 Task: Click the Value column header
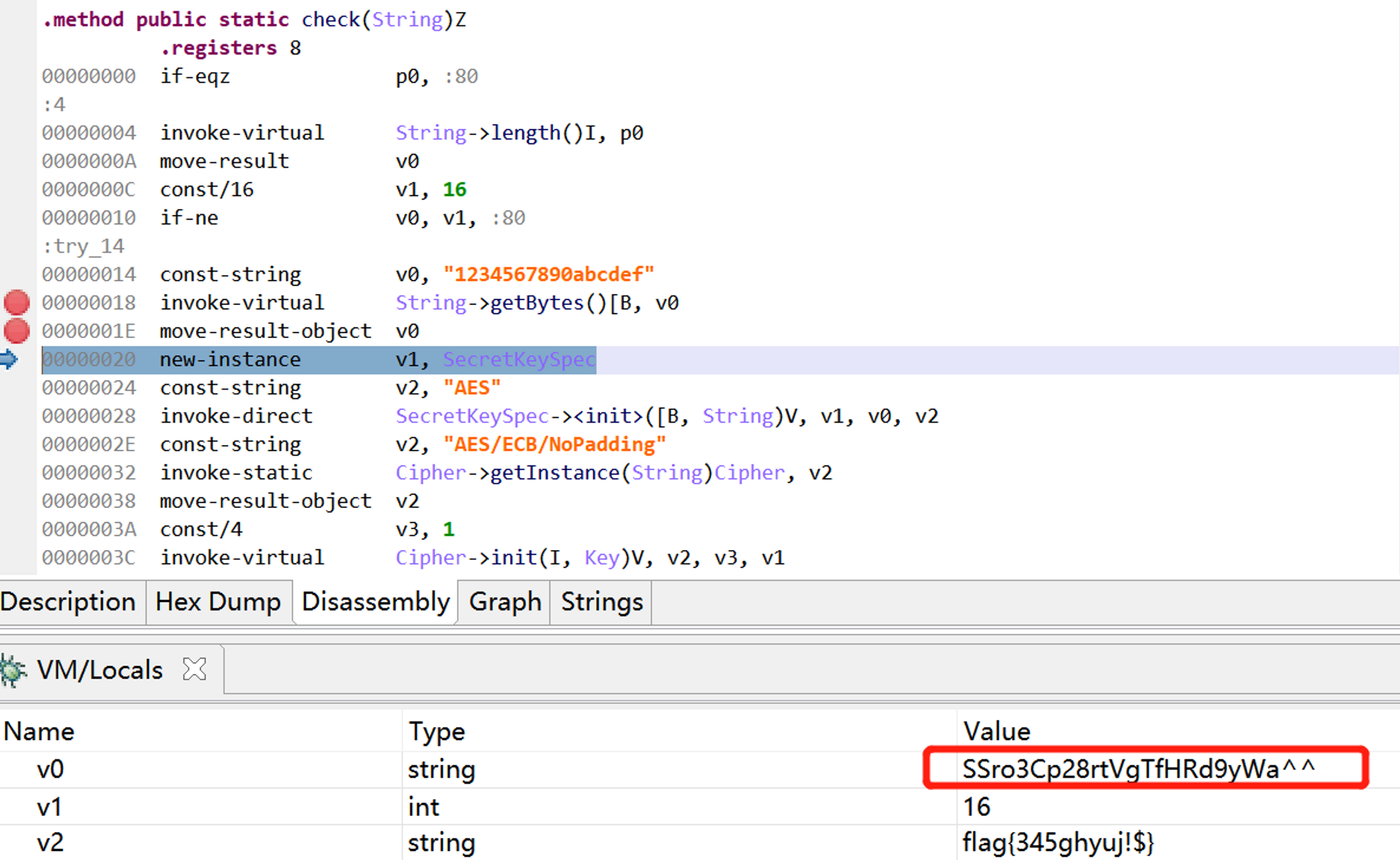(996, 731)
